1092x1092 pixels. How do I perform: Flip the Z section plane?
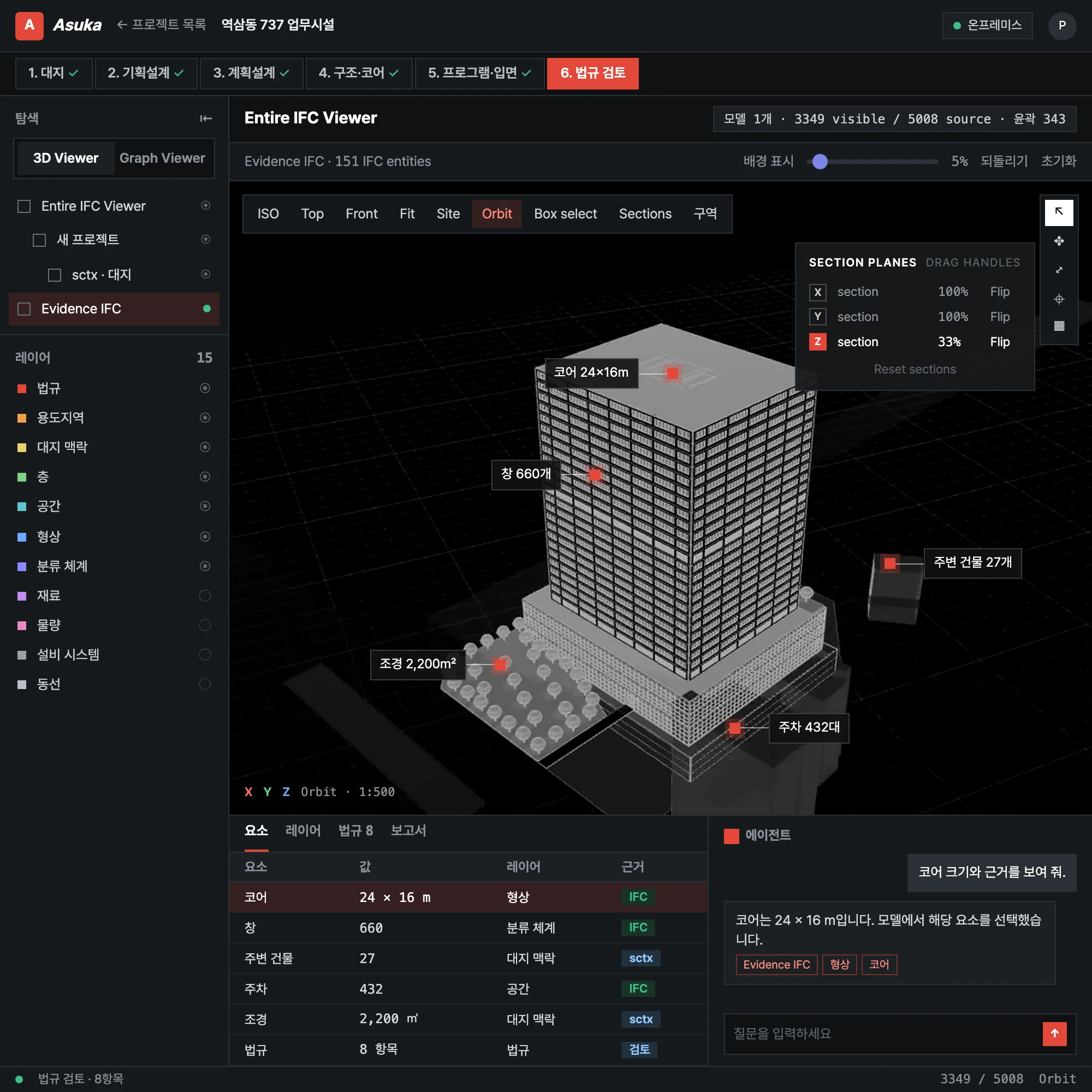[999, 342]
